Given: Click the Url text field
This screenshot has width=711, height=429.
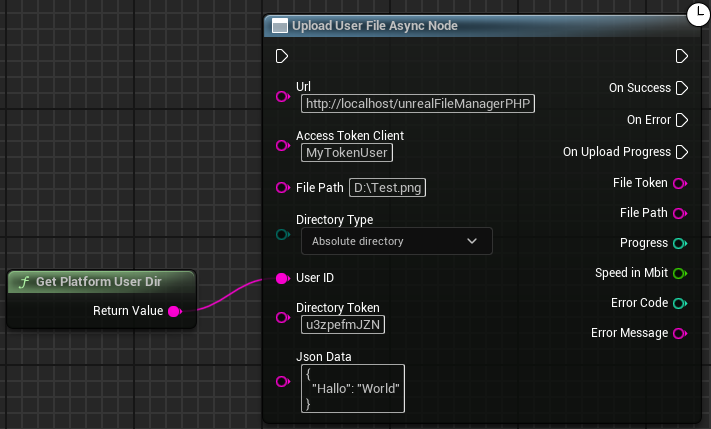Looking at the screenshot, I should click(418, 103).
